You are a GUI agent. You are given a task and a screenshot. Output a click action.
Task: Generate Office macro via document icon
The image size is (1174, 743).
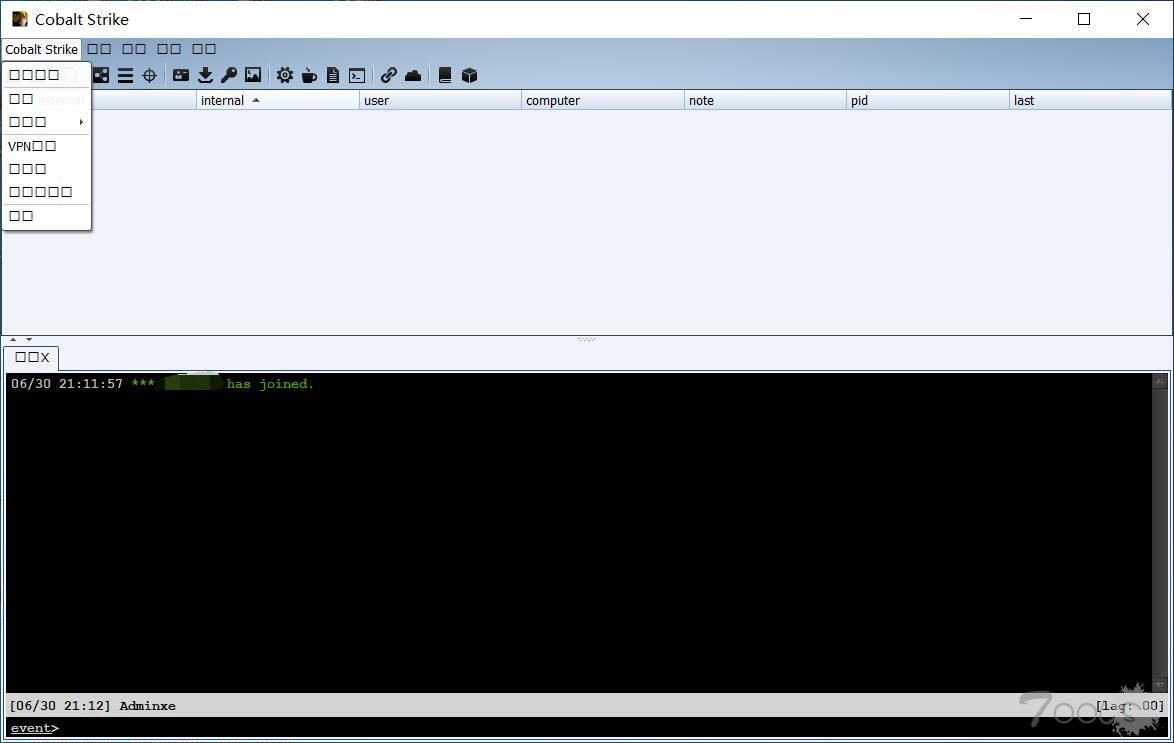333,76
